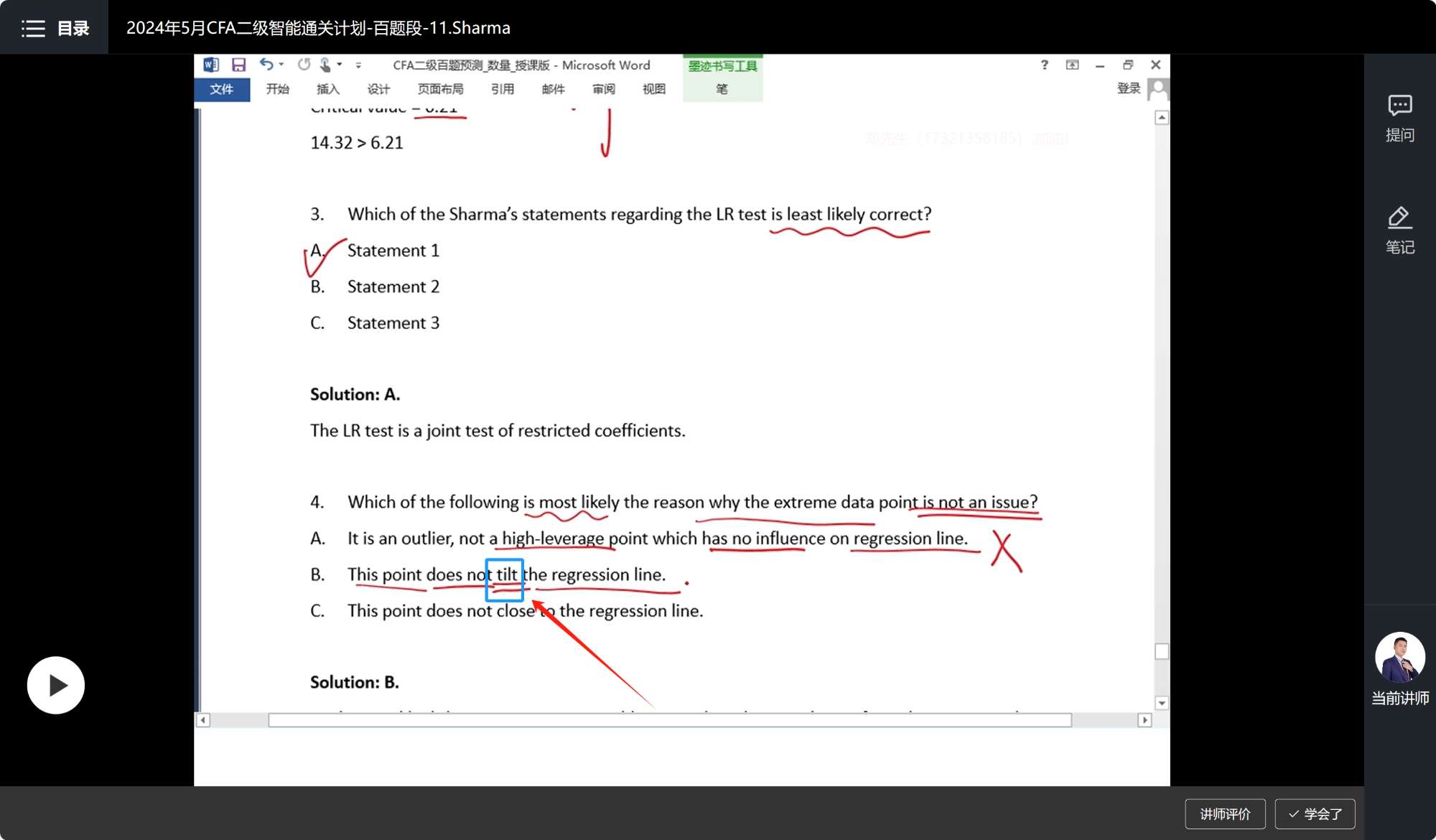Click the Save icon in Word toolbar
This screenshot has height=840, width=1436.
click(x=238, y=65)
